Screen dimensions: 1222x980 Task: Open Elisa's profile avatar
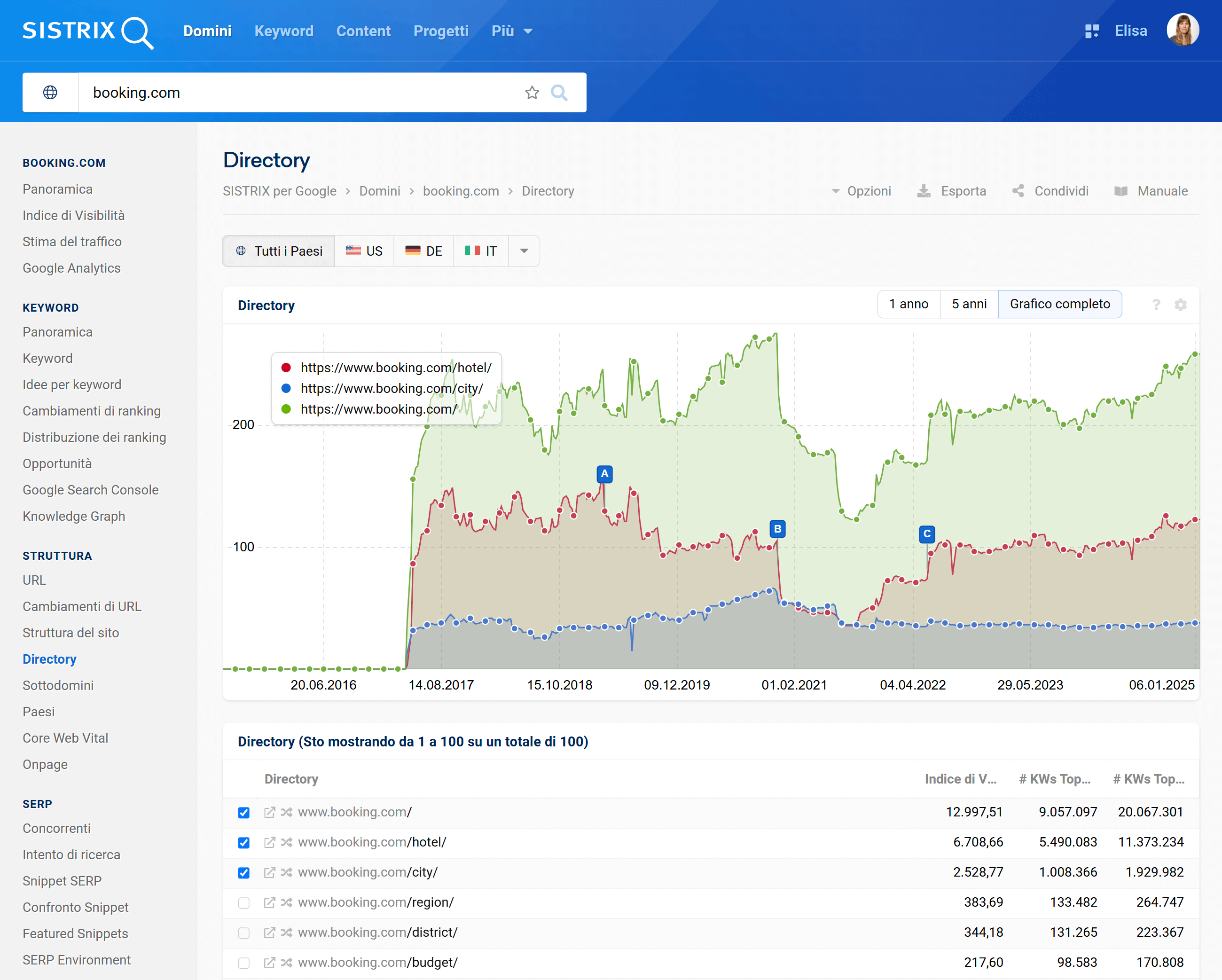click(1183, 30)
